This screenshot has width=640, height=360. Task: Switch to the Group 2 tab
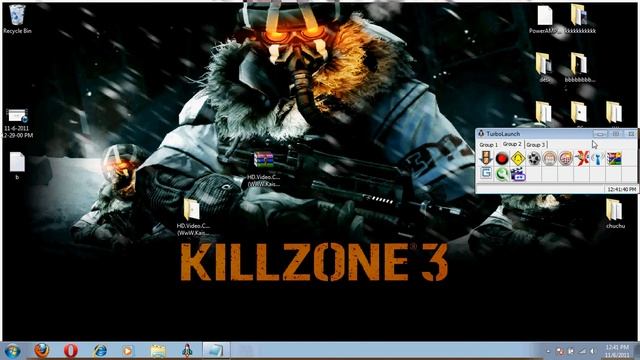512,144
